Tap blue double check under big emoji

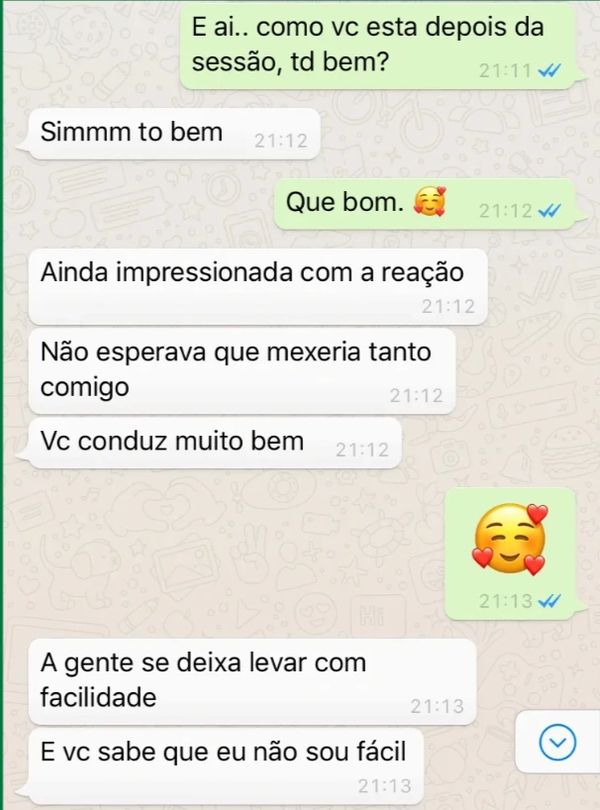tap(549, 601)
